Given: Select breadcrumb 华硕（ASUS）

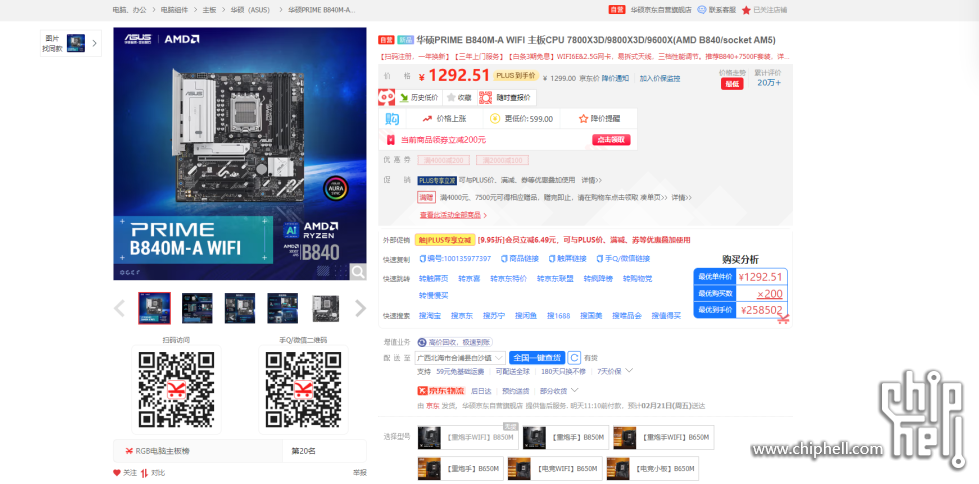Looking at the screenshot, I should [x=249, y=10].
